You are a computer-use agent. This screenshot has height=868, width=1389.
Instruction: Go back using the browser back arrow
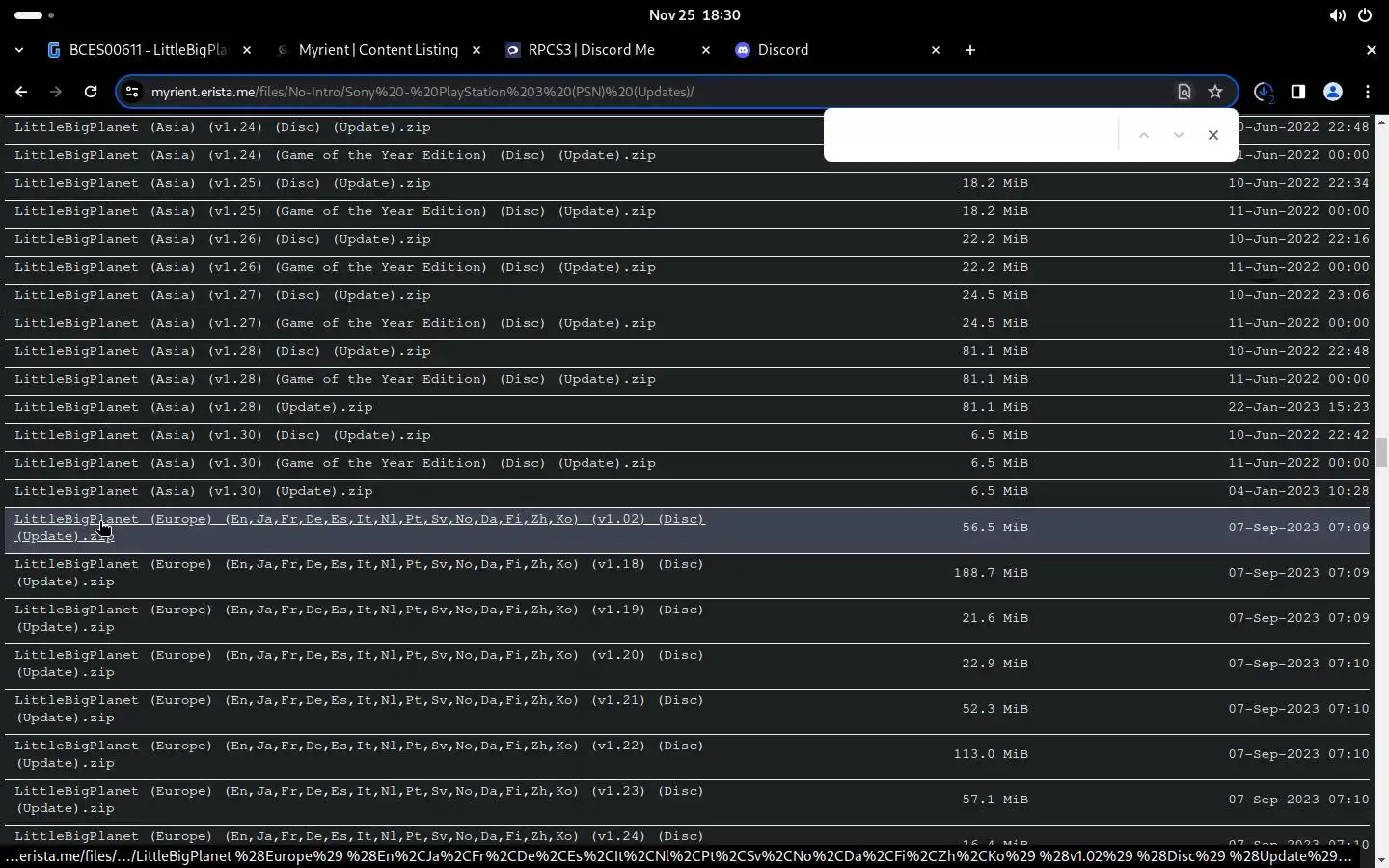pos(21,92)
